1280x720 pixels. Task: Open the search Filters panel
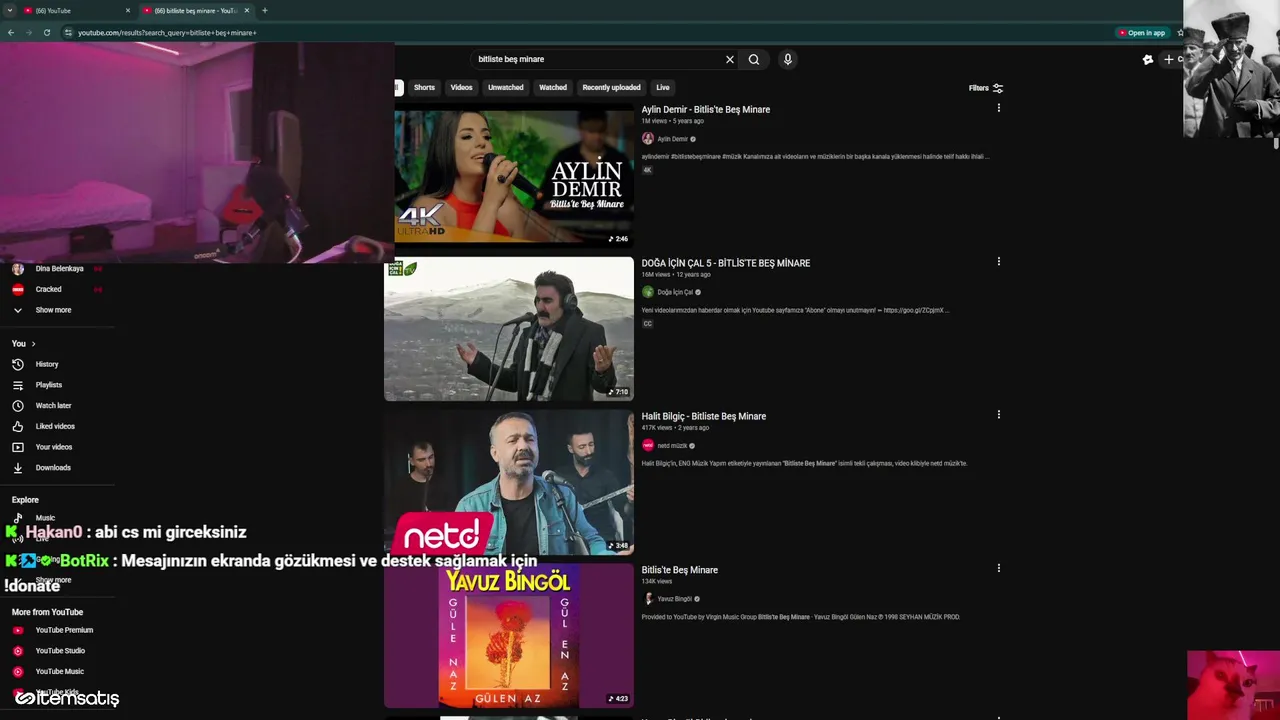[986, 88]
